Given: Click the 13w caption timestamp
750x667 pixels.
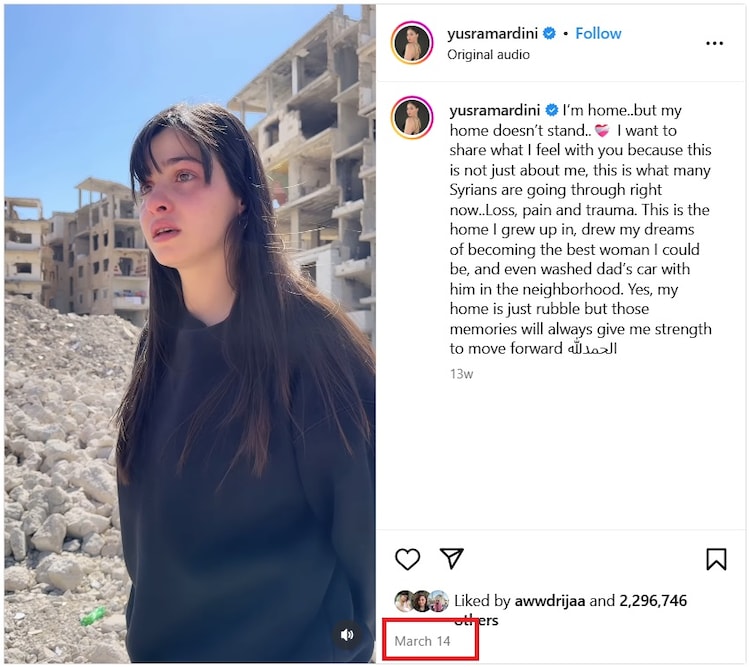Looking at the screenshot, I should click(461, 374).
